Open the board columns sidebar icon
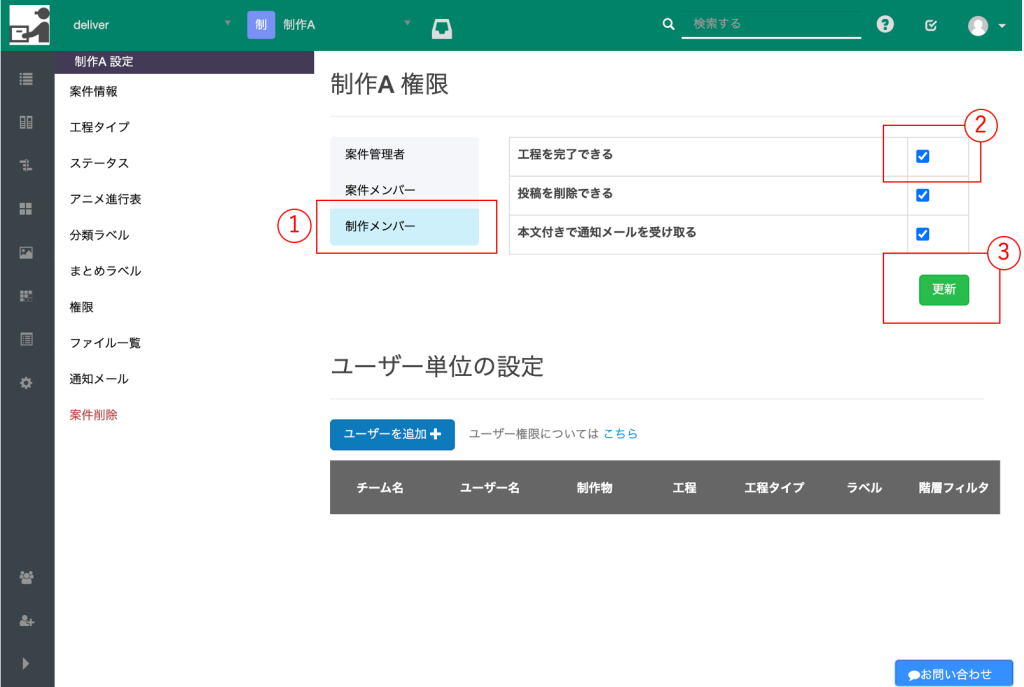Screen dimensions: 1024x687 (26, 122)
